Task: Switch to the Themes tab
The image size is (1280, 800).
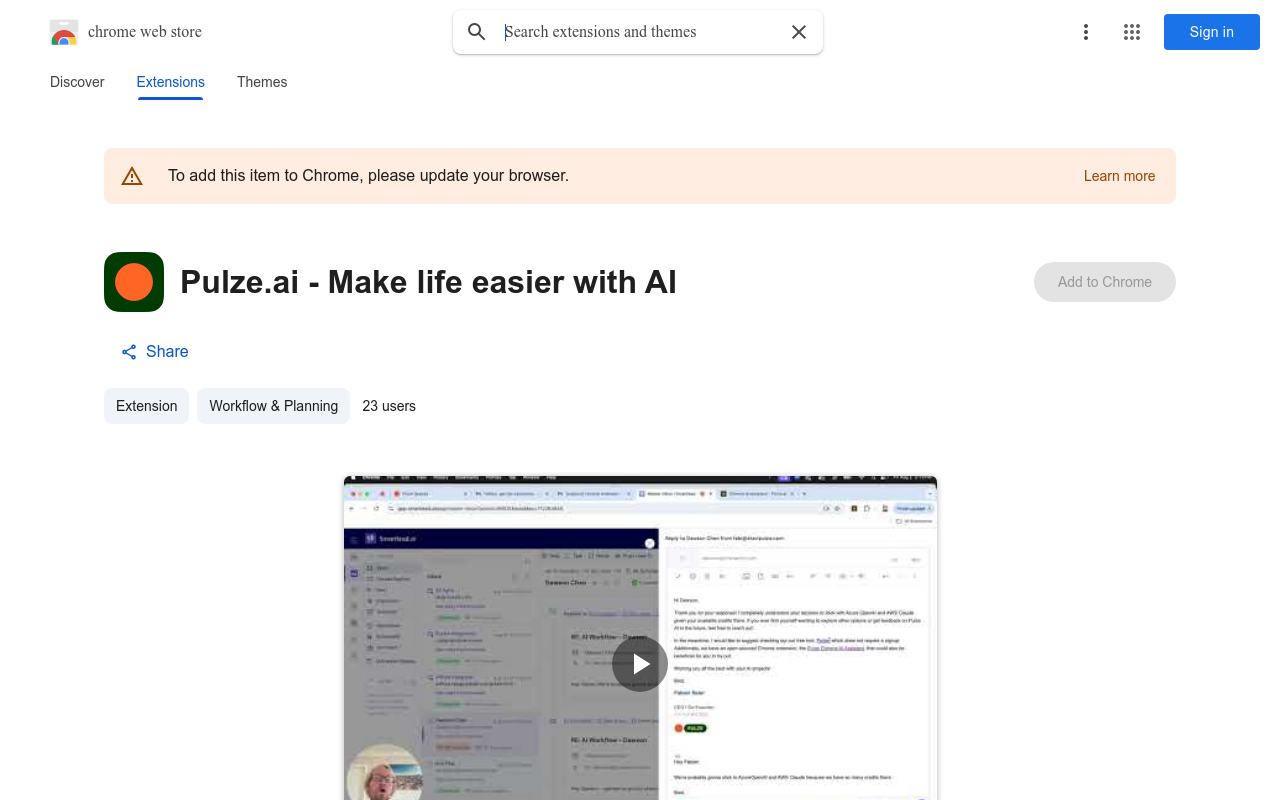Action: click(262, 82)
